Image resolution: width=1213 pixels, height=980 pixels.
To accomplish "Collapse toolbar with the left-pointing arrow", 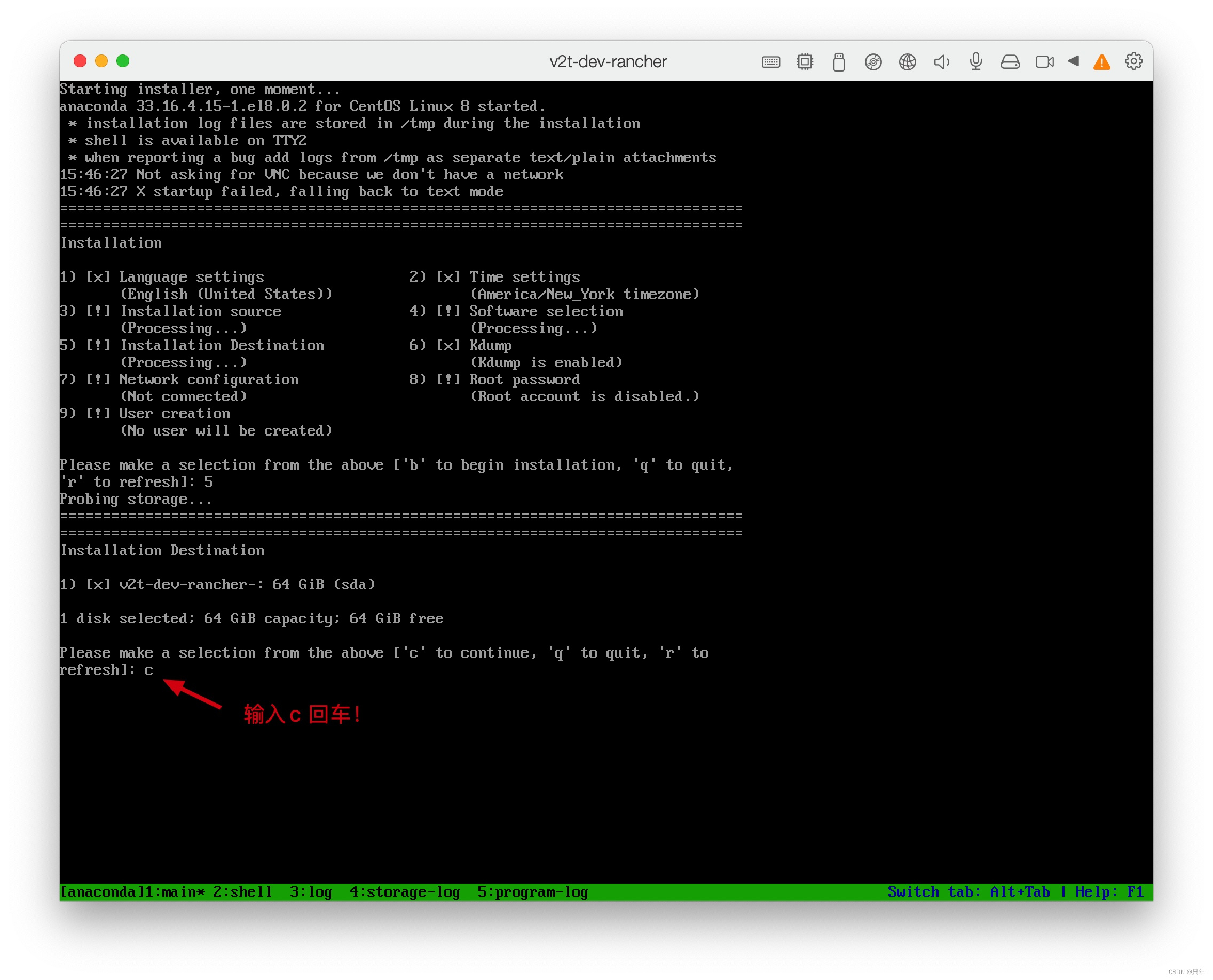I will tap(1074, 61).
